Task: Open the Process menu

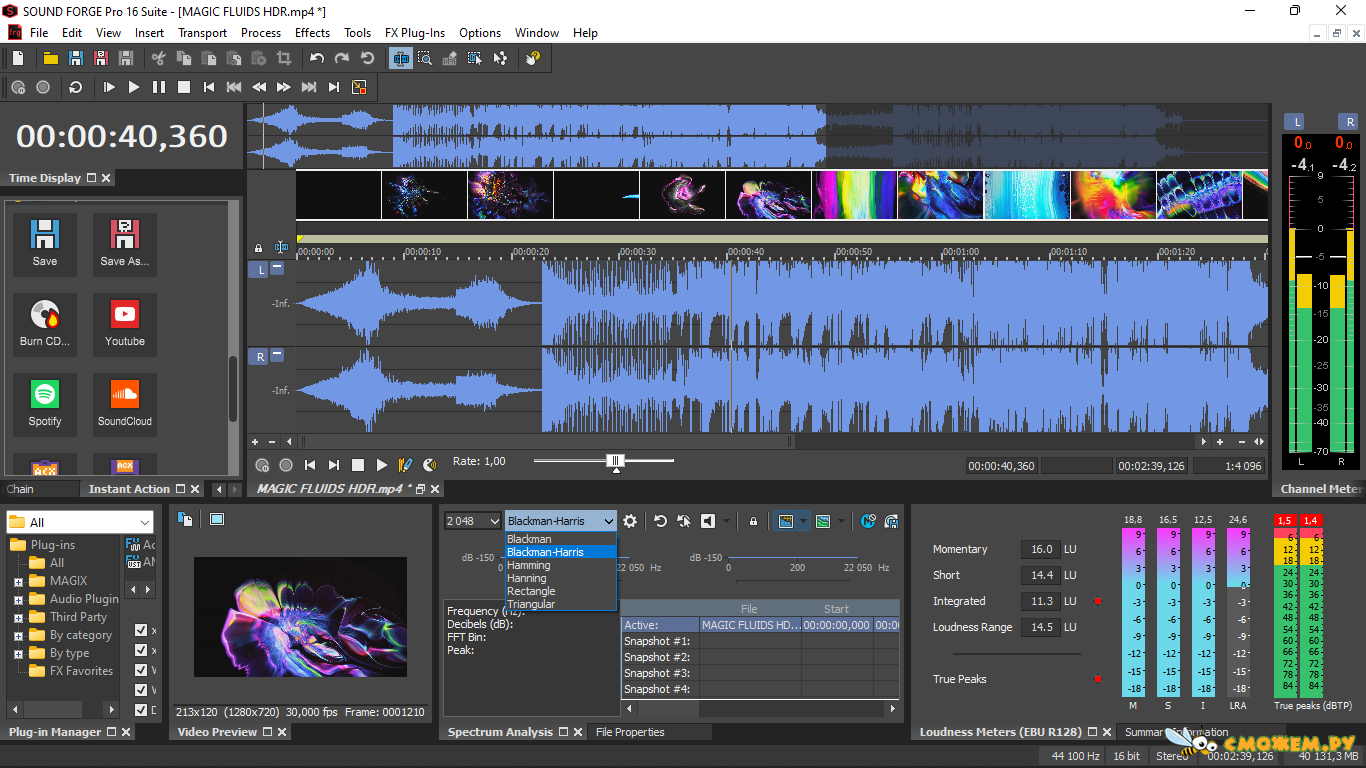Action: pyautogui.click(x=261, y=33)
